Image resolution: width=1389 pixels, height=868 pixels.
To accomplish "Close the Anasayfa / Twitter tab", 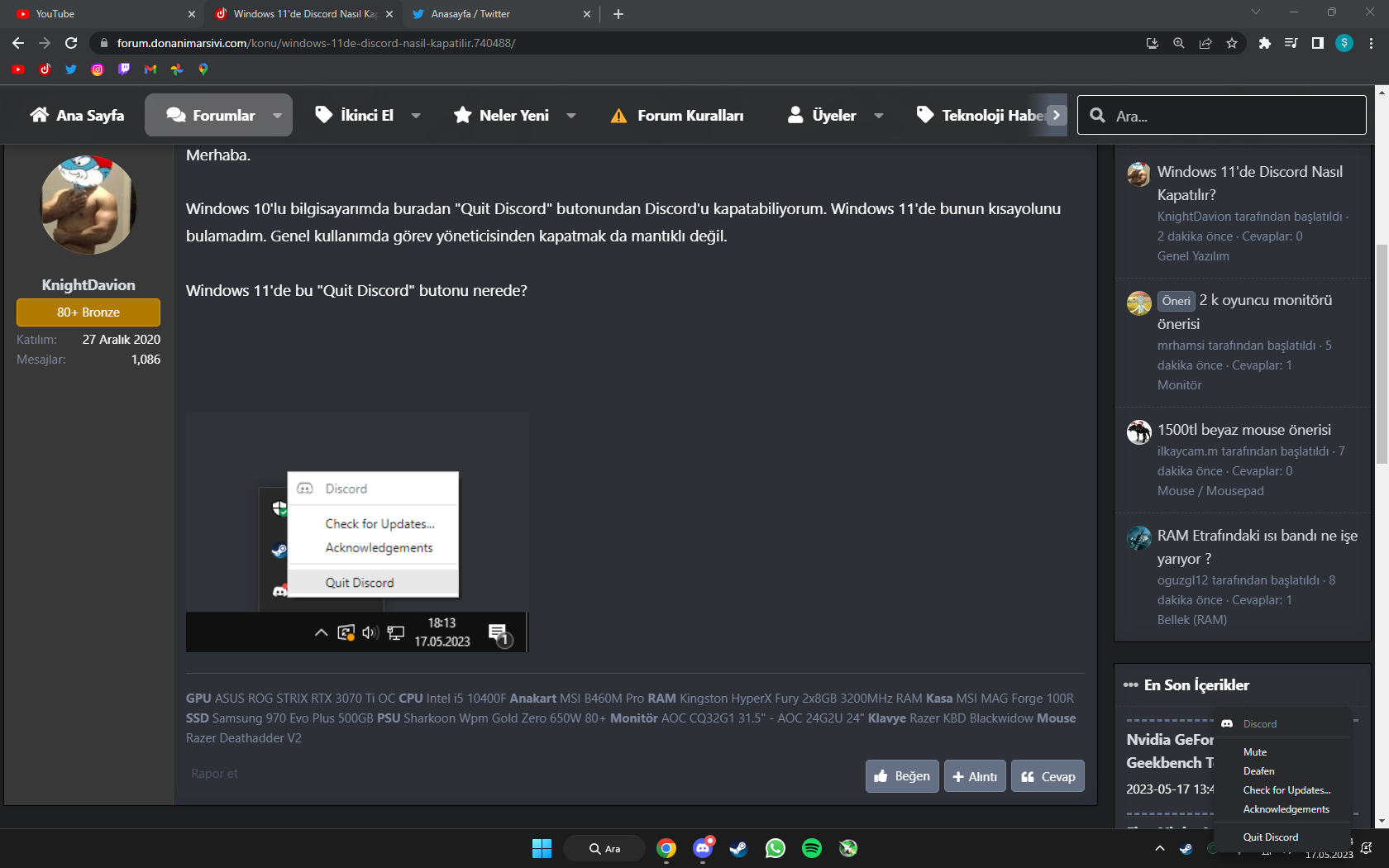I will (x=587, y=14).
